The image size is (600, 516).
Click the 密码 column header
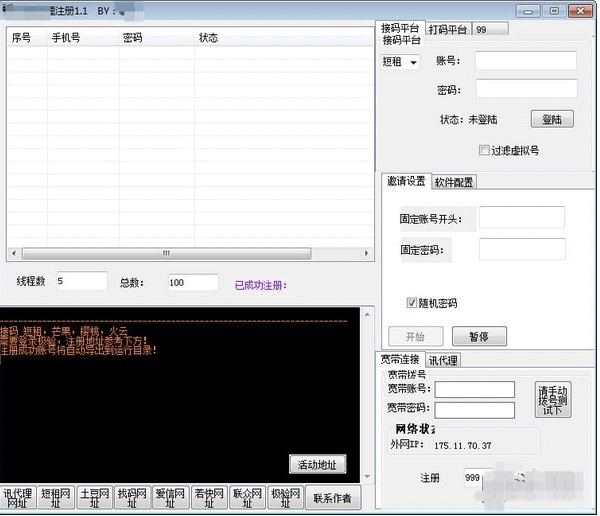coord(157,38)
